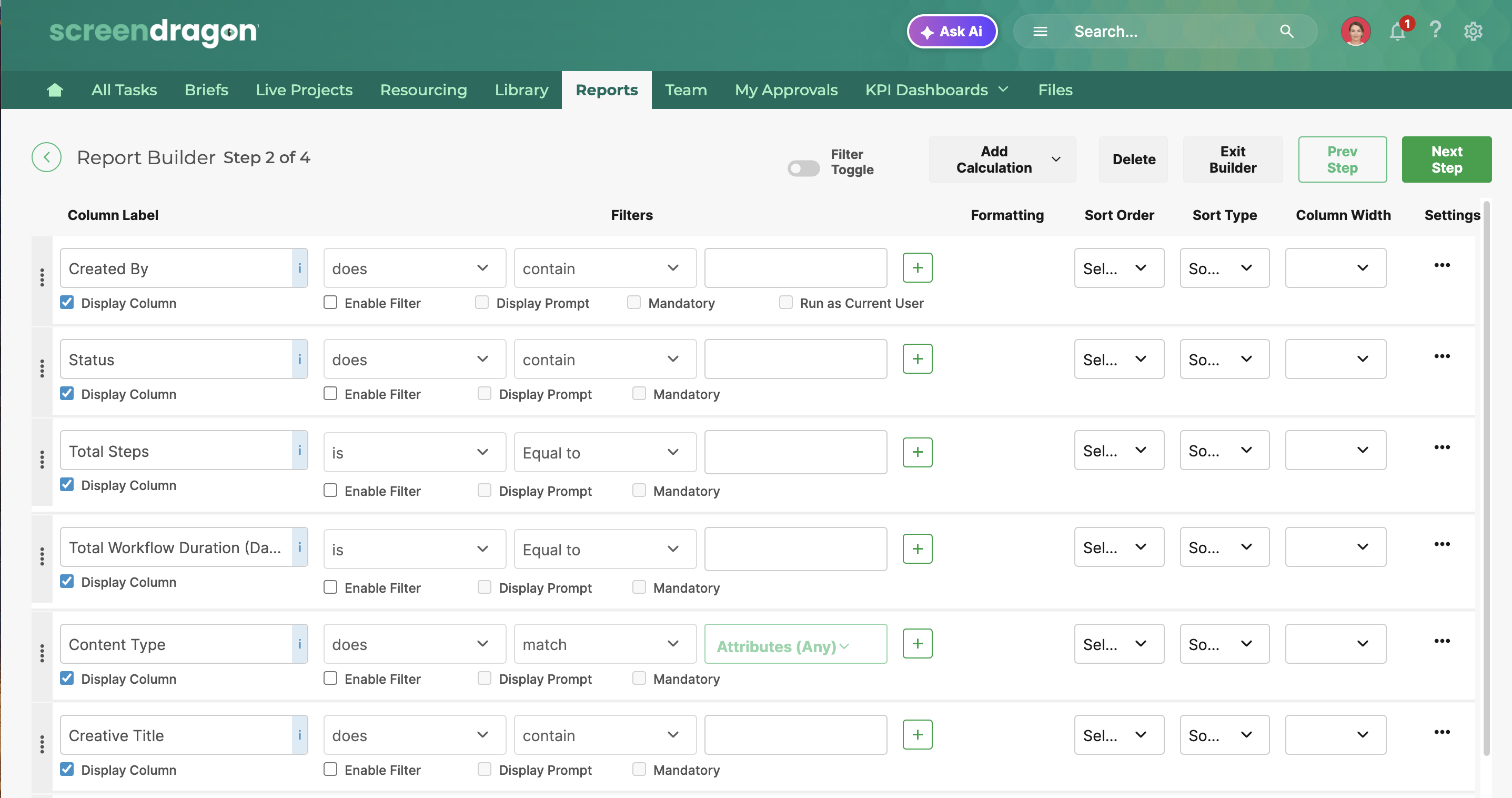
Task: Click the info icon on Status label
Action: (299, 360)
